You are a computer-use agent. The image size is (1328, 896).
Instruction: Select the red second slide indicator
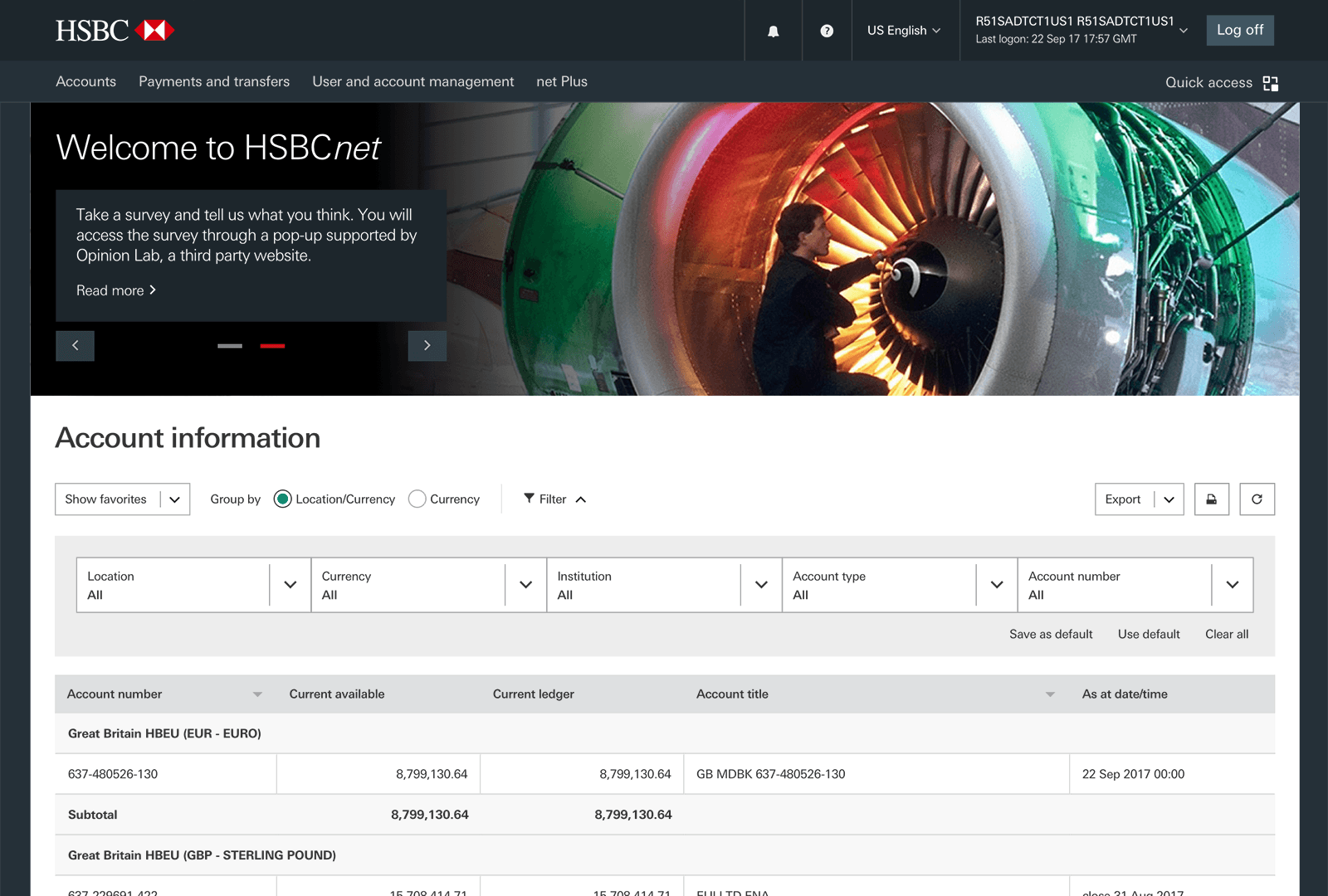(272, 346)
